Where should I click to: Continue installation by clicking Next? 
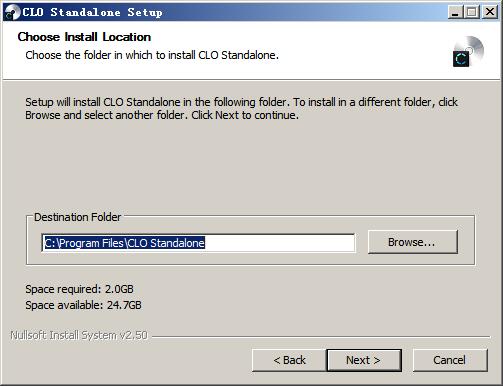[364, 360]
